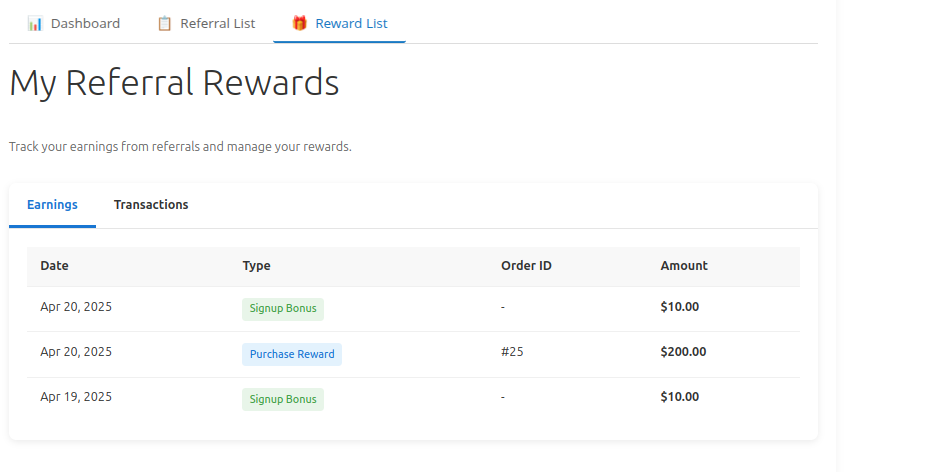Click the Reward List gift icon
The image size is (926, 472).
(299, 23)
